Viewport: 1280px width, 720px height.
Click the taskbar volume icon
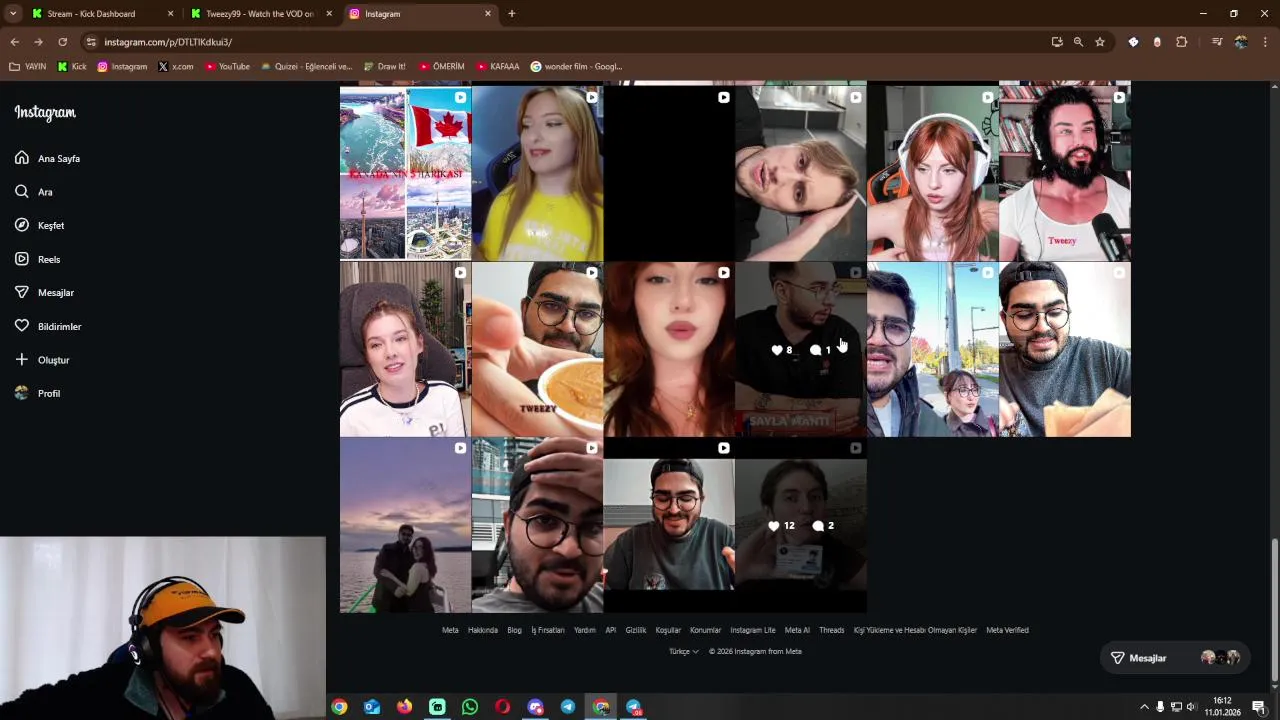[x=1191, y=707]
